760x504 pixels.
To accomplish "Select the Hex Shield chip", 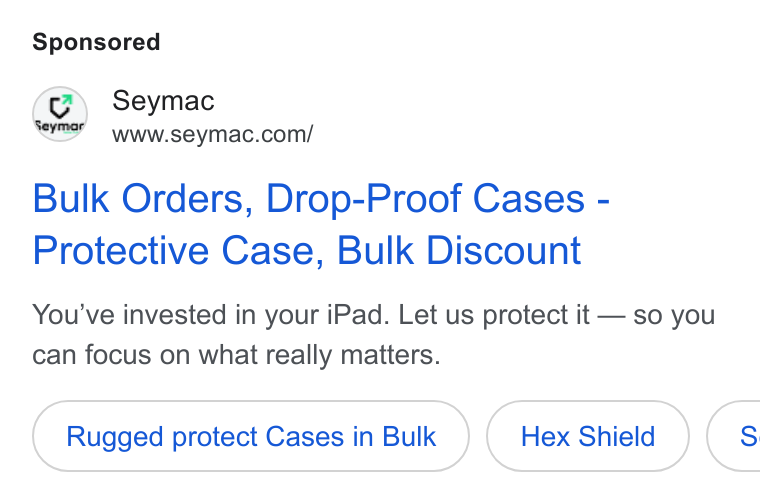I will pos(587,436).
